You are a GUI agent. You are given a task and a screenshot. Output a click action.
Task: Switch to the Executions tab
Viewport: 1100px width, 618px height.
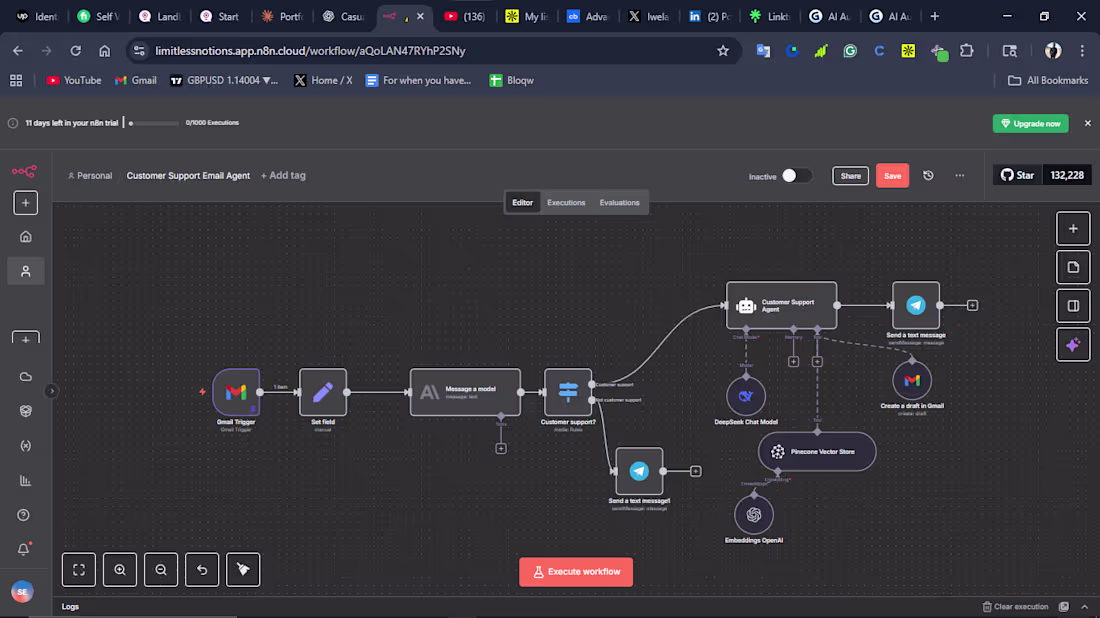click(x=566, y=202)
